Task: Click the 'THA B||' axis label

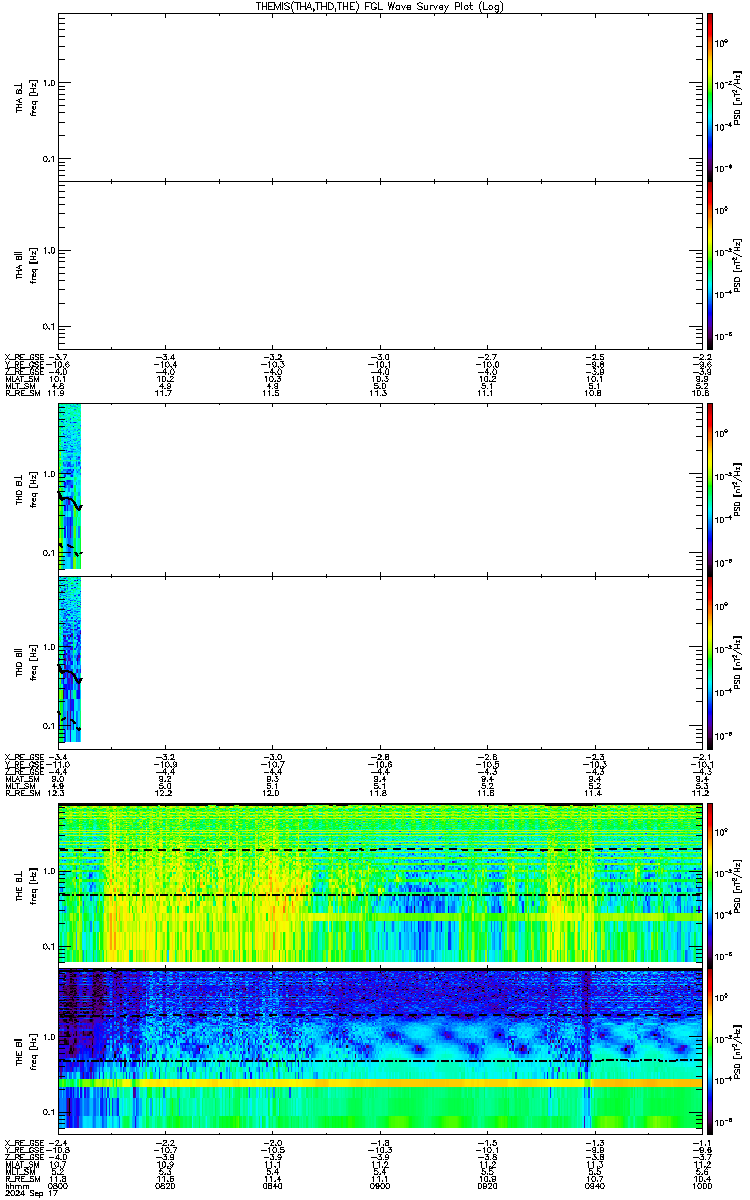Action: pos(20,264)
